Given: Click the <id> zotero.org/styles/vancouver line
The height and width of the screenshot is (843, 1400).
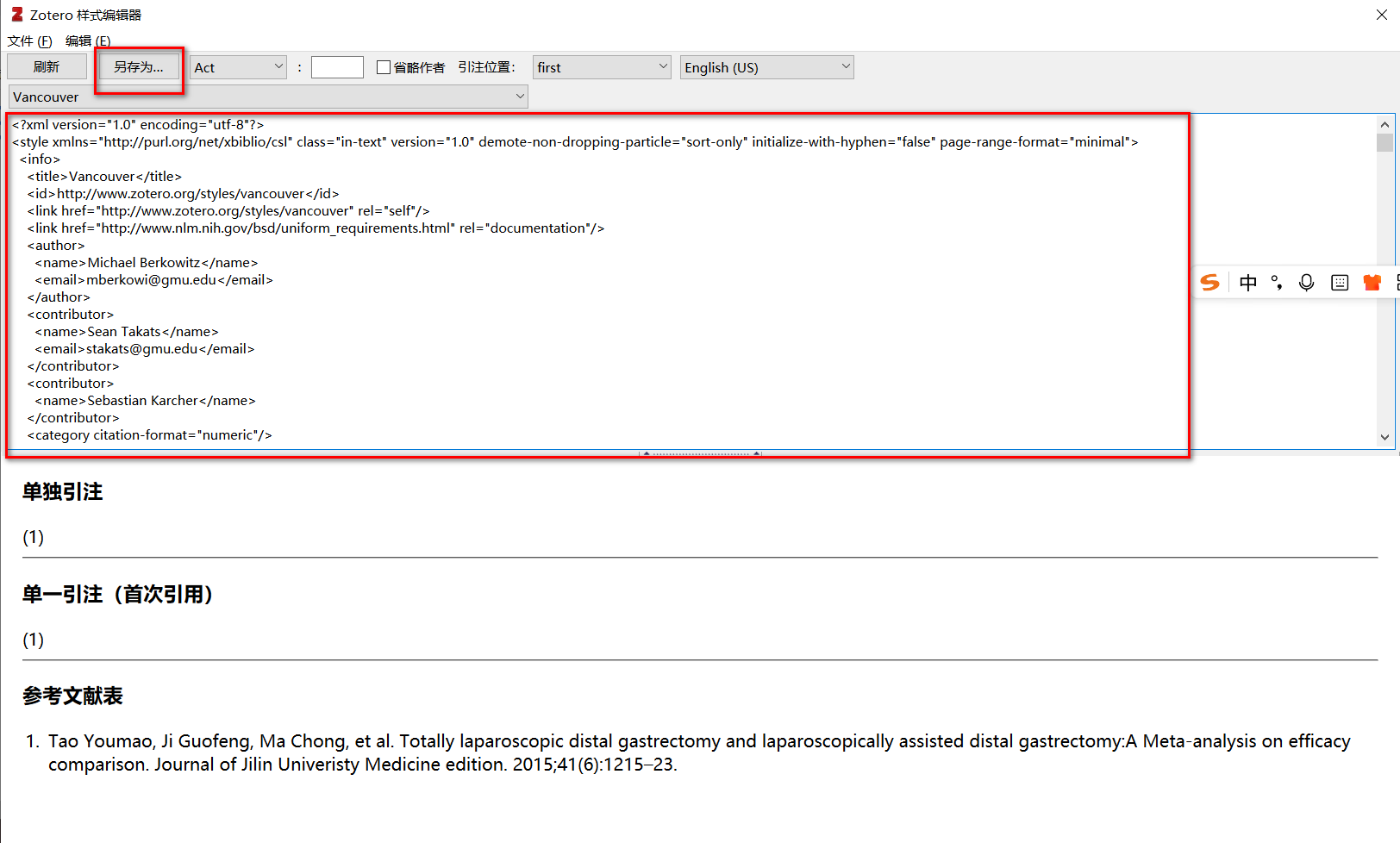Looking at the screenshot, I should [x=183, y=194].
